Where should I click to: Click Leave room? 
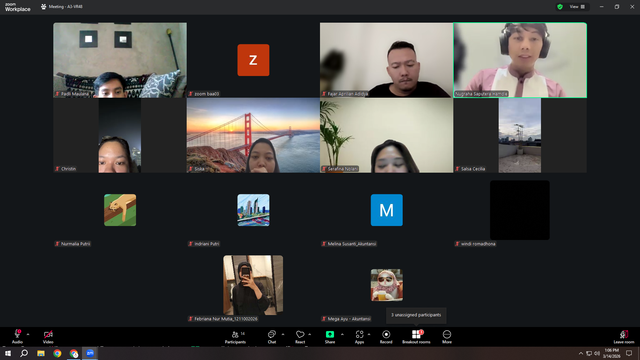point(624,337)
